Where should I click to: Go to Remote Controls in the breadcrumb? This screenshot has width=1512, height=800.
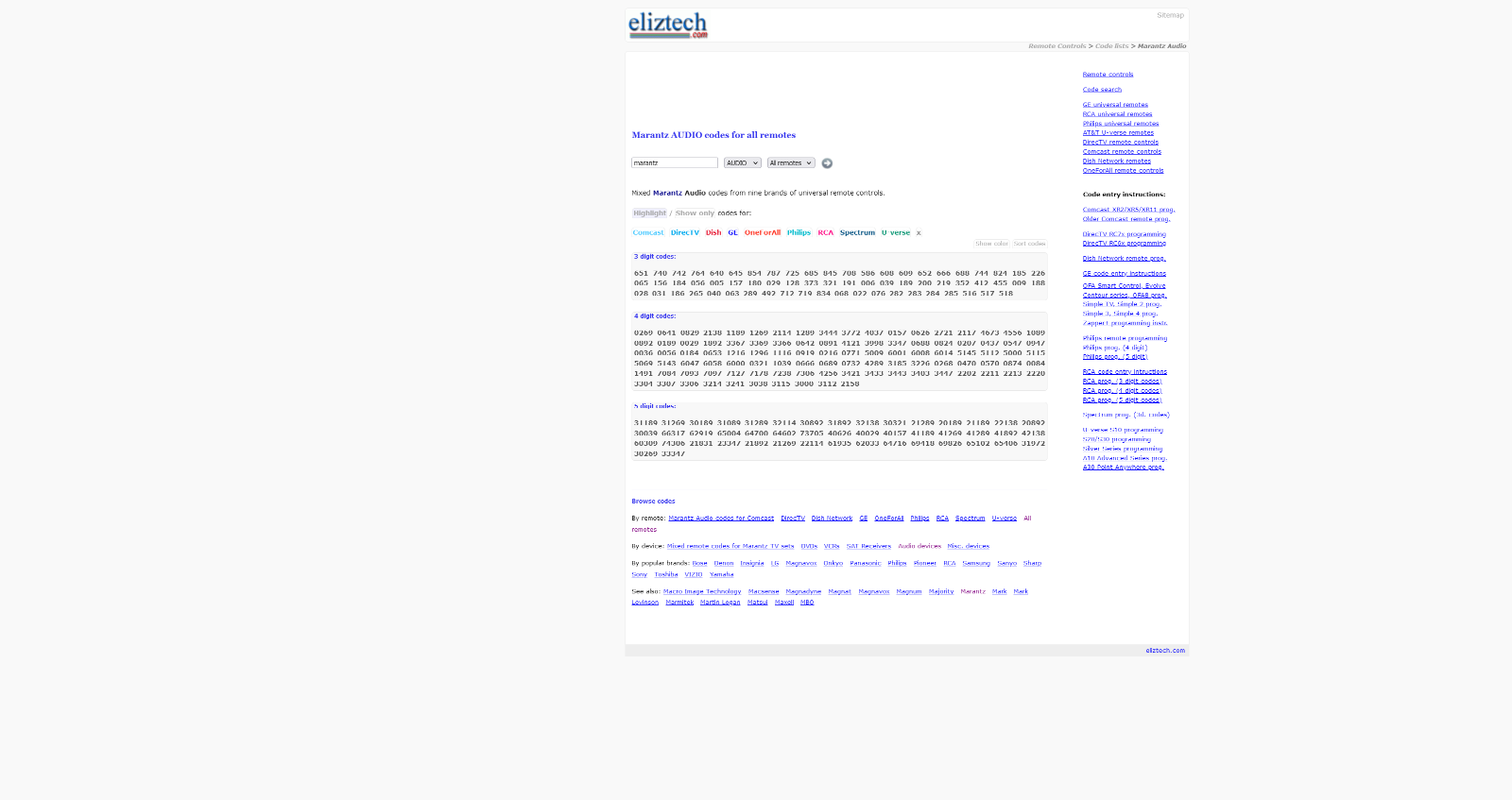tap(1057, 46)
